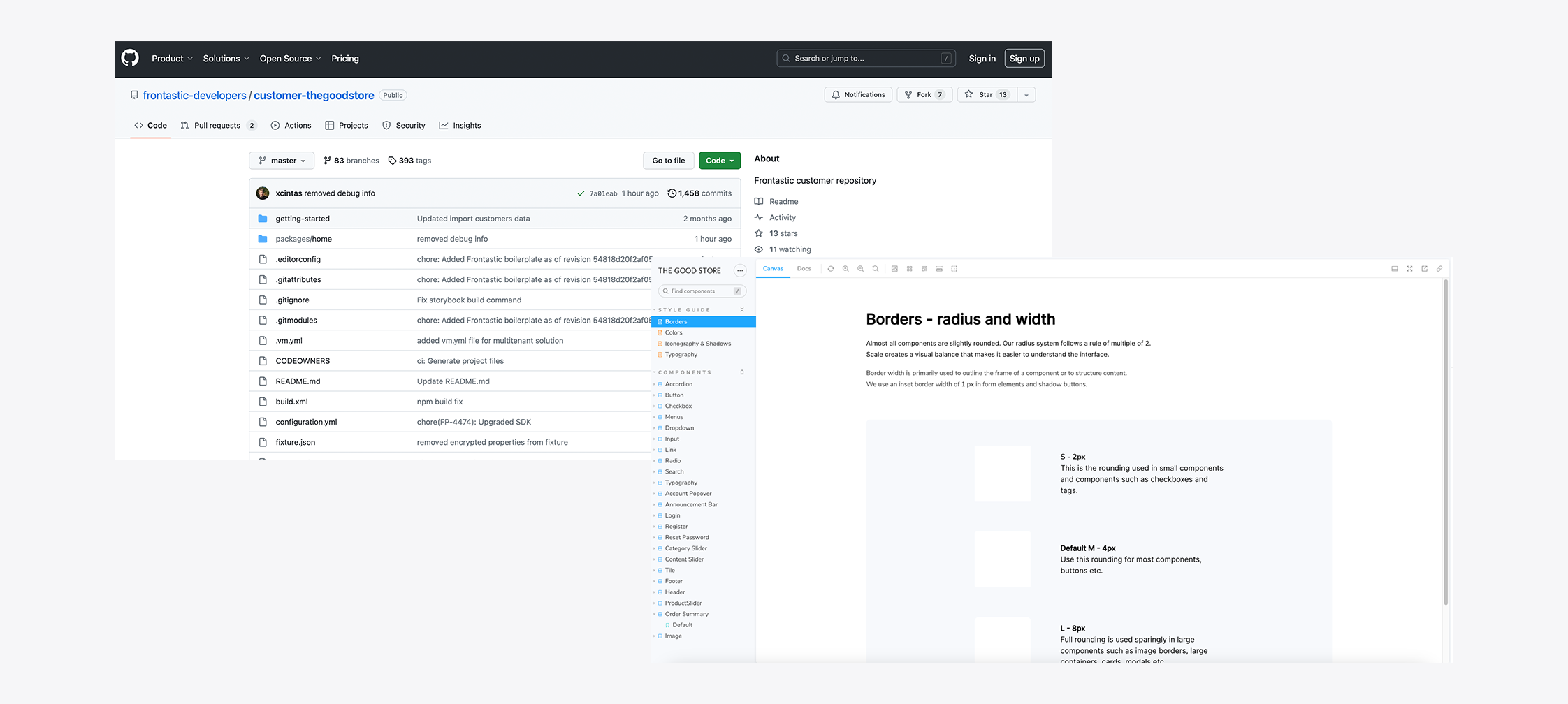
Task: Open the Security tab
Action: (403, 126)
